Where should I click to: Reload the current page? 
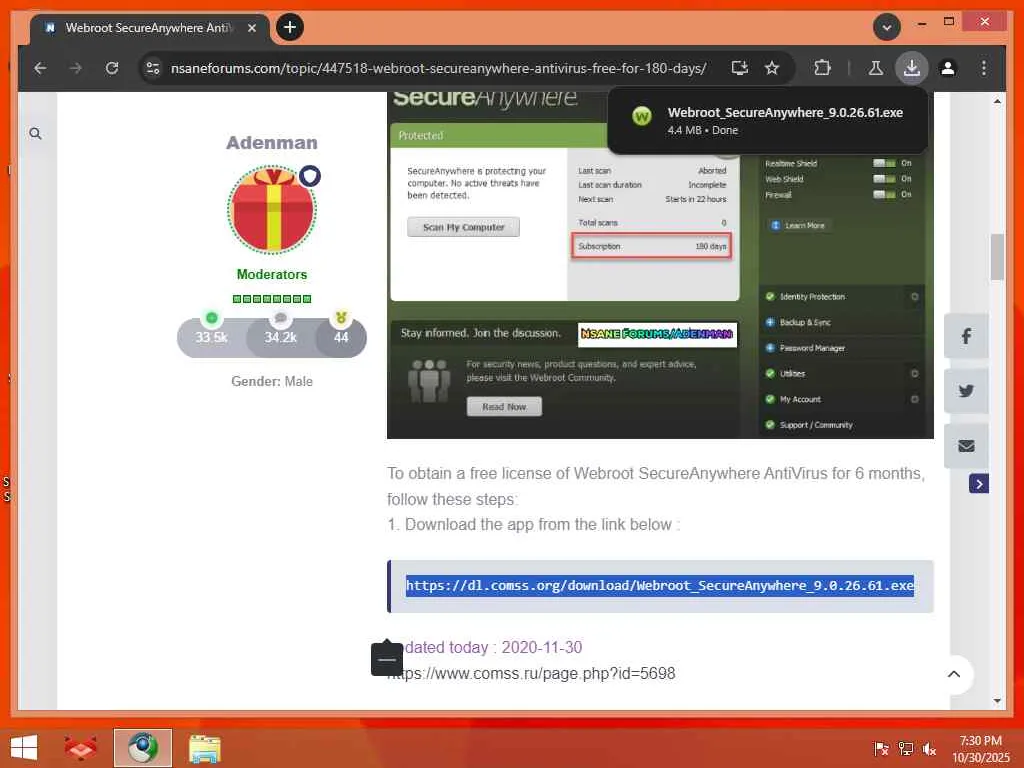coord(112,68)
